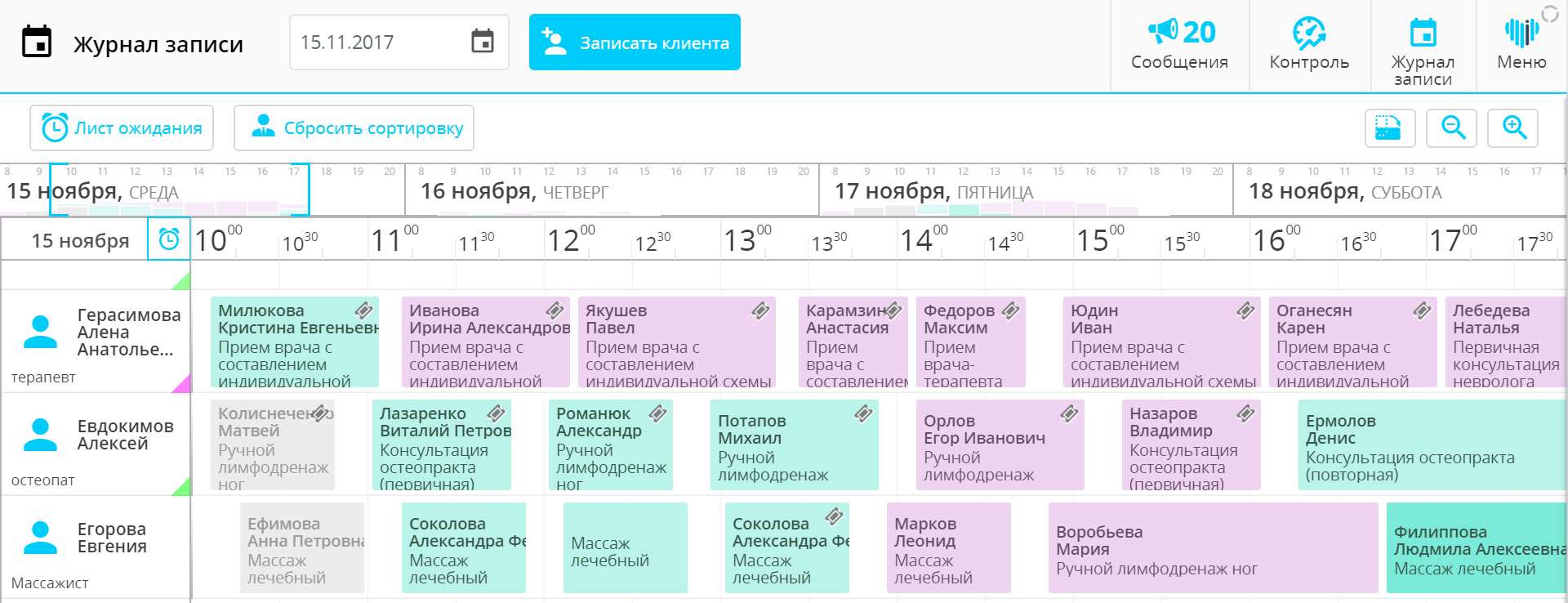The image size is (1568, 603).
Task: Open the Контроль section
Action: point(1309,44)
